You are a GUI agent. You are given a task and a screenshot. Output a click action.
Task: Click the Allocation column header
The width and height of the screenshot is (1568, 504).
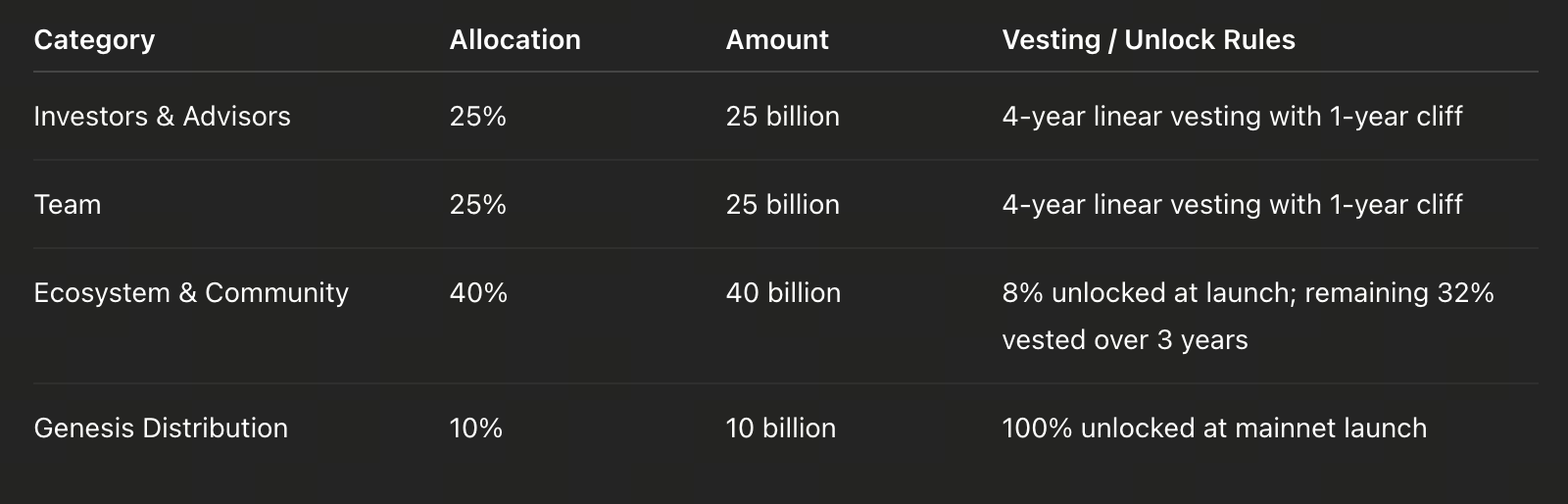(514, 40)
